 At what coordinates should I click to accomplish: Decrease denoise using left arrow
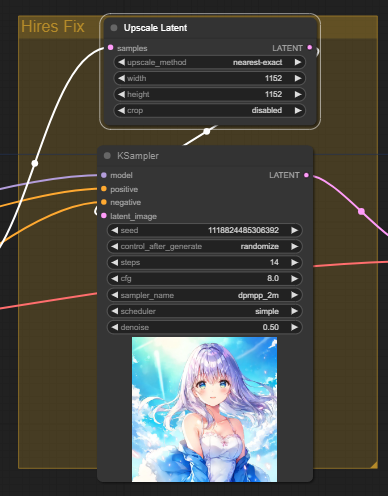tap(115, 327)
